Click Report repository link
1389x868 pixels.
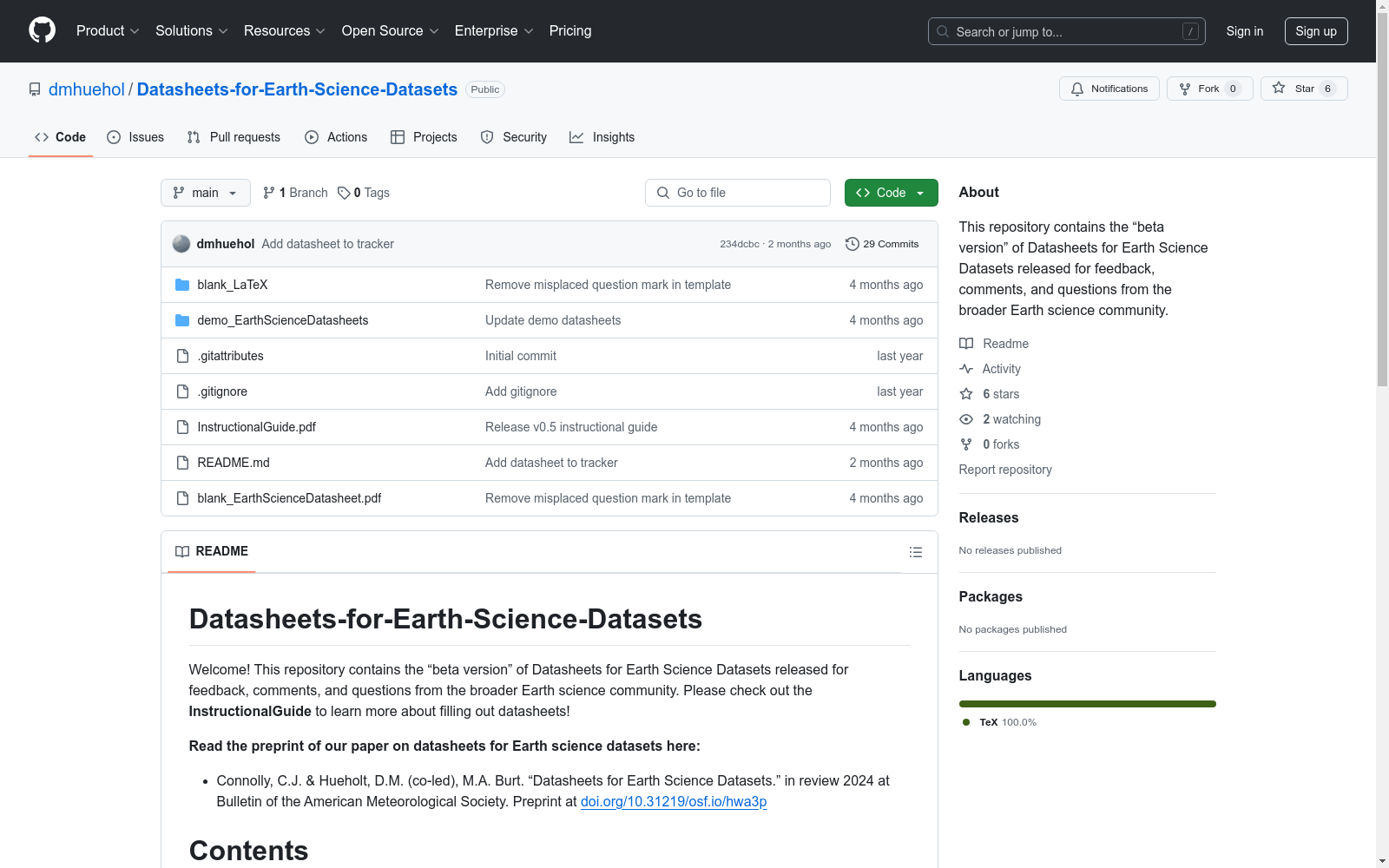[x=1005, y=470]
